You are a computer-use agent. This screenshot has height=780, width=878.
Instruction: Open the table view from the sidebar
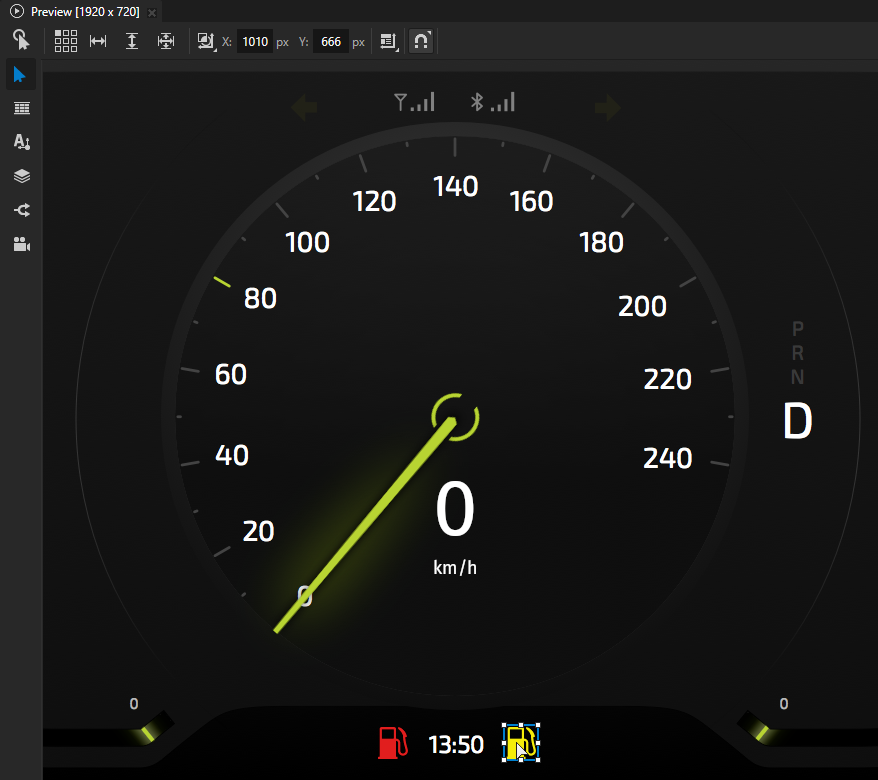(x=21, y=108)
